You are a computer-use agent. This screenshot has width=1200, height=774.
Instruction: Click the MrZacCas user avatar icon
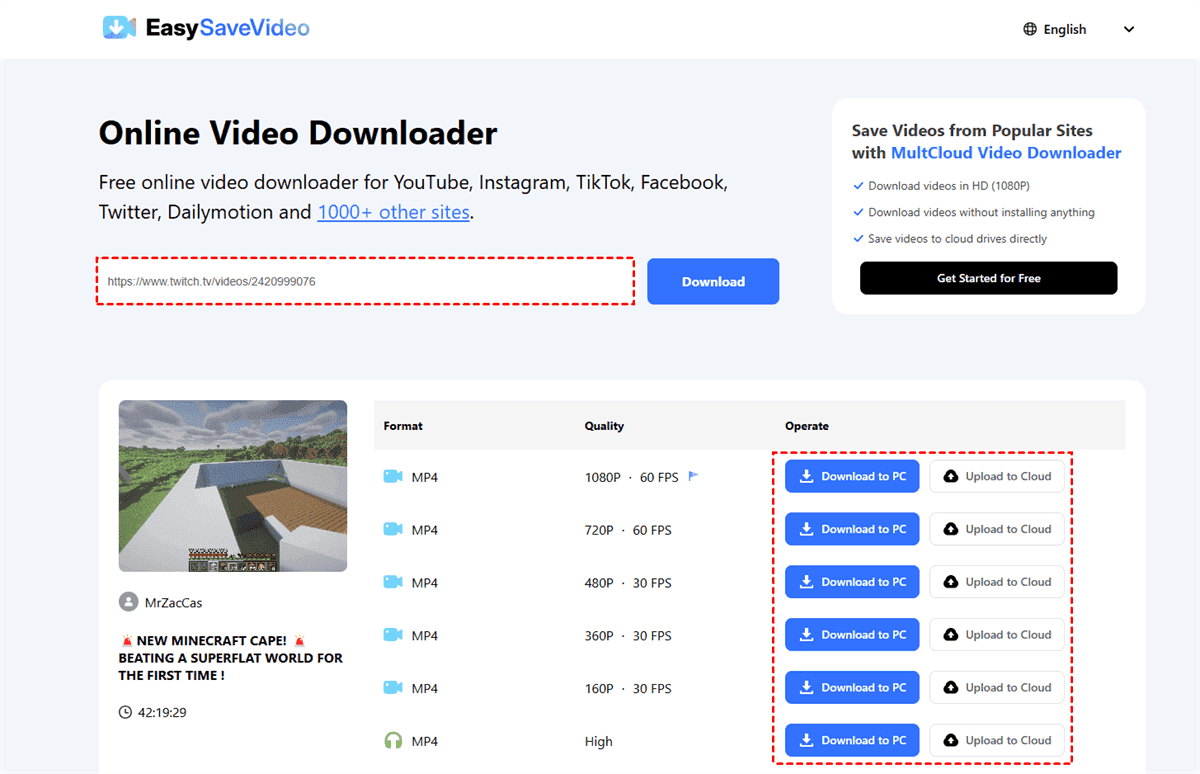(128, 602)
